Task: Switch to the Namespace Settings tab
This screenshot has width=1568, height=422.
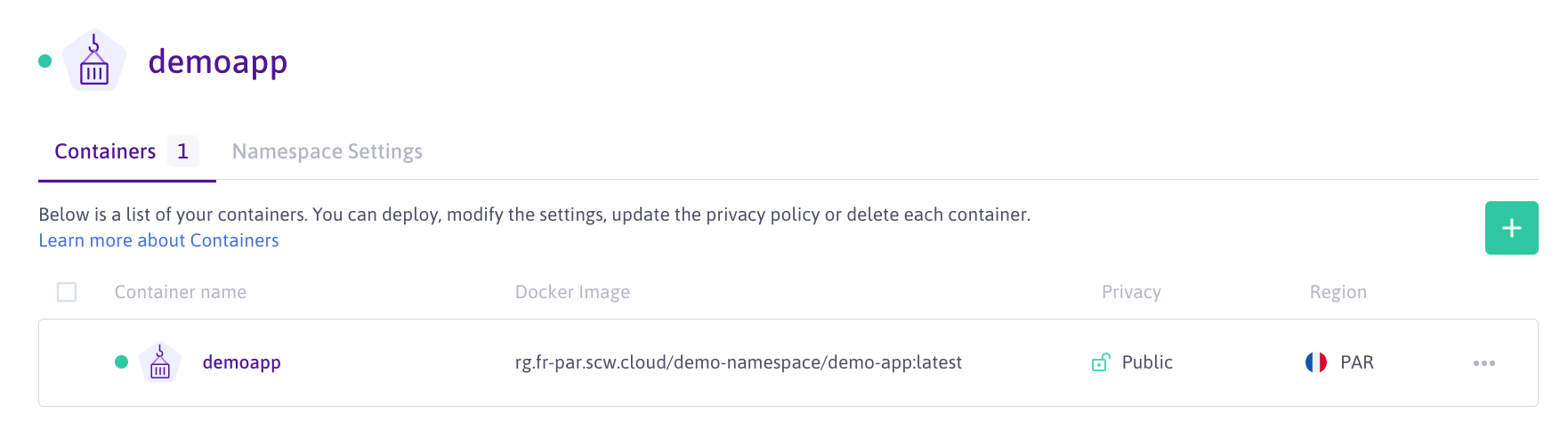Action: (327, 151)
